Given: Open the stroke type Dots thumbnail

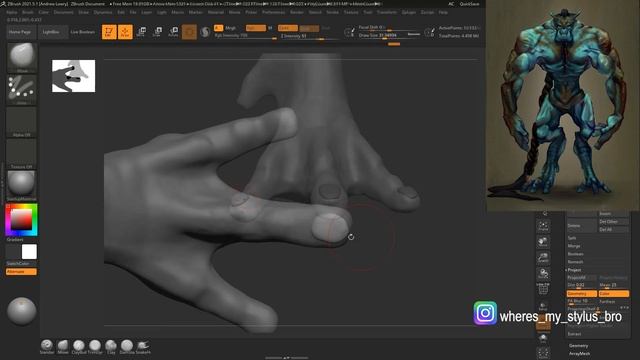Looking at the screenshot, I should pos(22,89).
